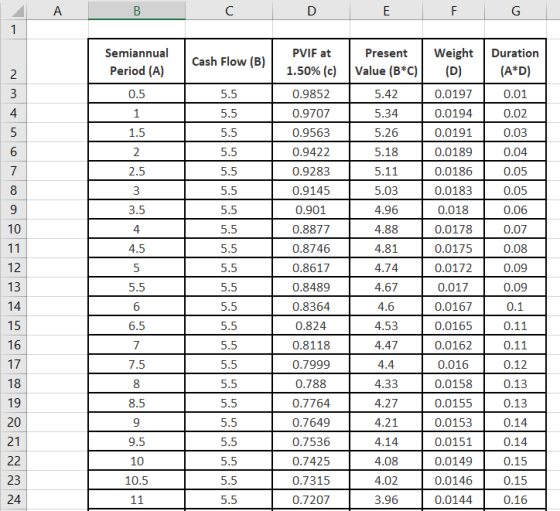This screenshot has width=560, height=511.
Task: Select row 14 header
Action: 14,306
